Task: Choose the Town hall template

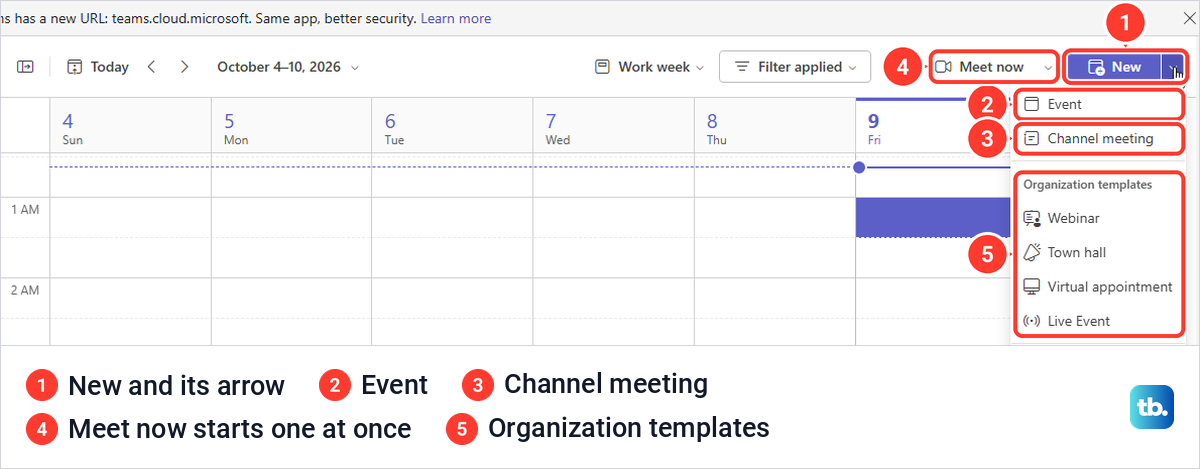Action: click(x=1098, y=252)
